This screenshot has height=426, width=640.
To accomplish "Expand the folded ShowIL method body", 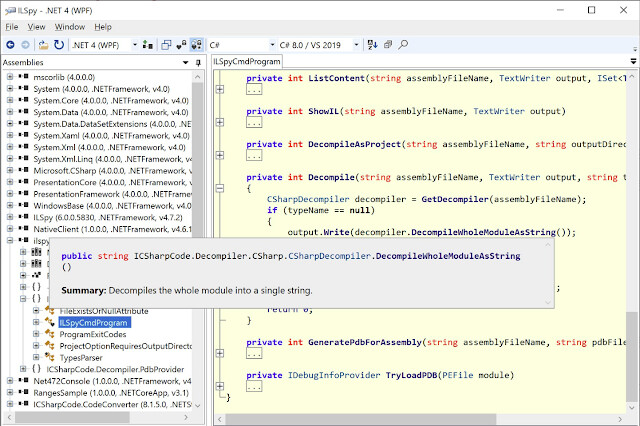I will 220,122.
